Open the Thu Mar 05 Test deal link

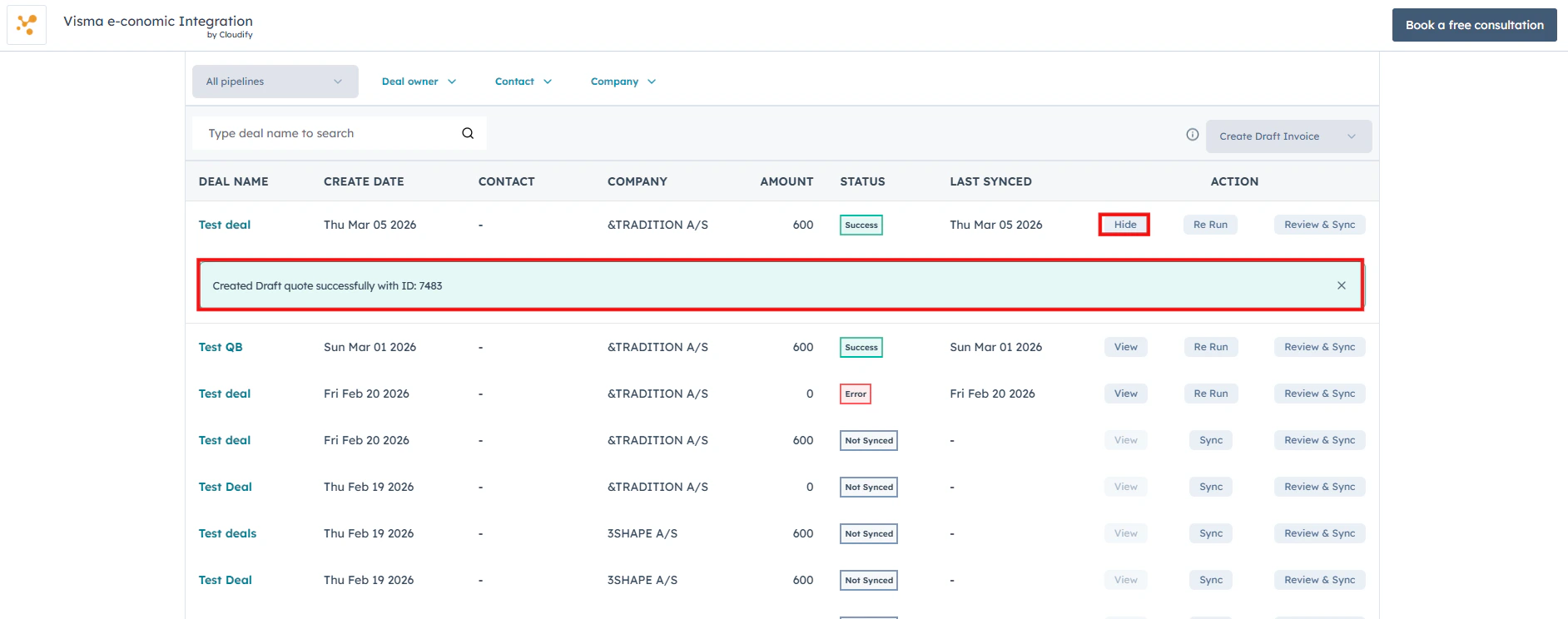[x=225, y=225]
